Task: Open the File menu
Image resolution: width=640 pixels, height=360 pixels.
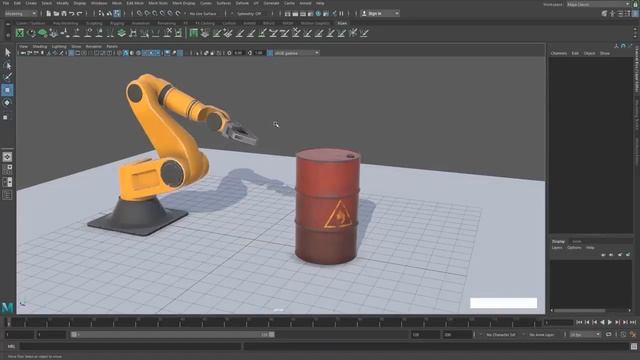Action: pos(6,3)
